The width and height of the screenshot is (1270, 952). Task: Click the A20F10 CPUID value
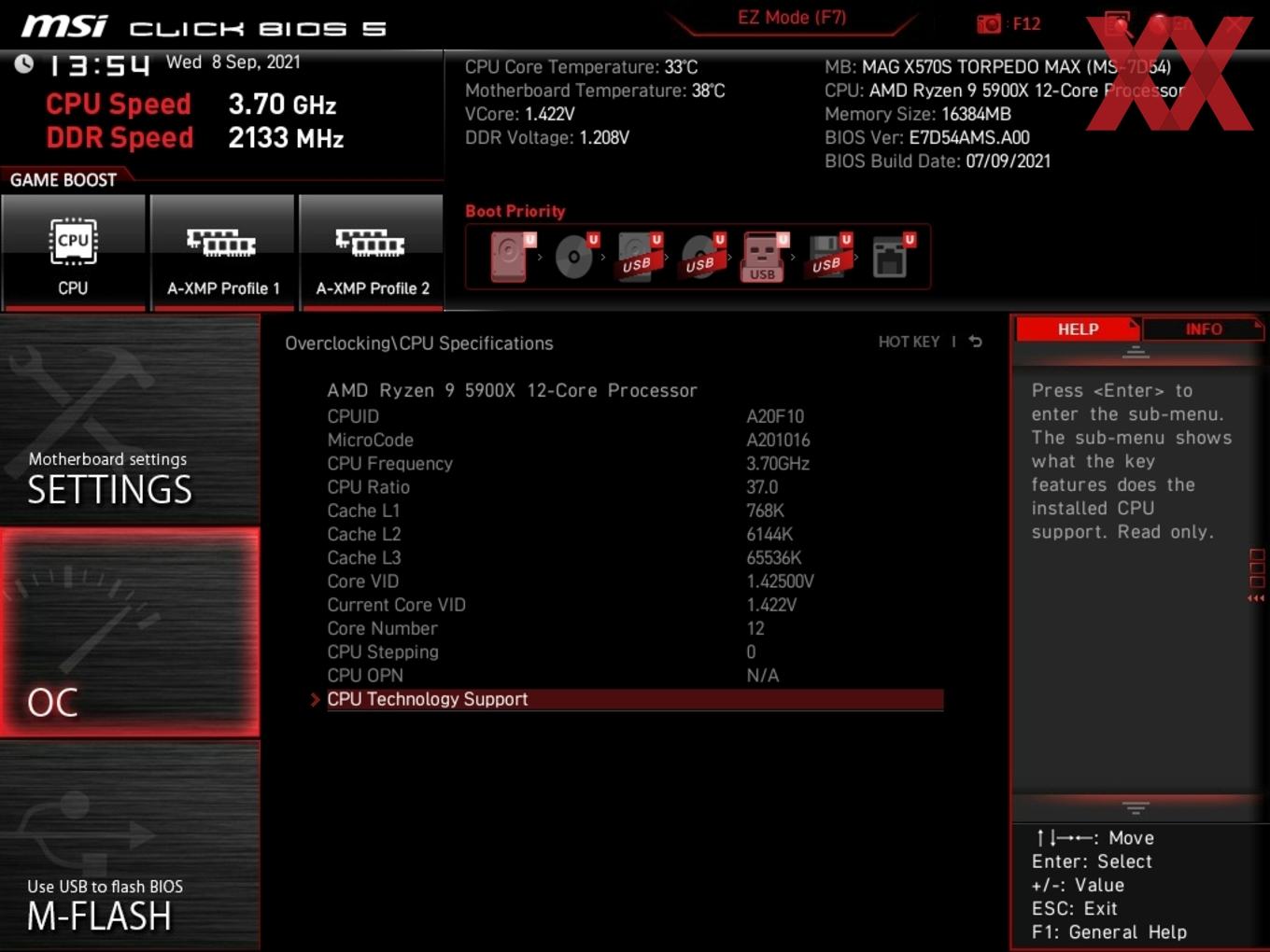[x=775, y=416]
